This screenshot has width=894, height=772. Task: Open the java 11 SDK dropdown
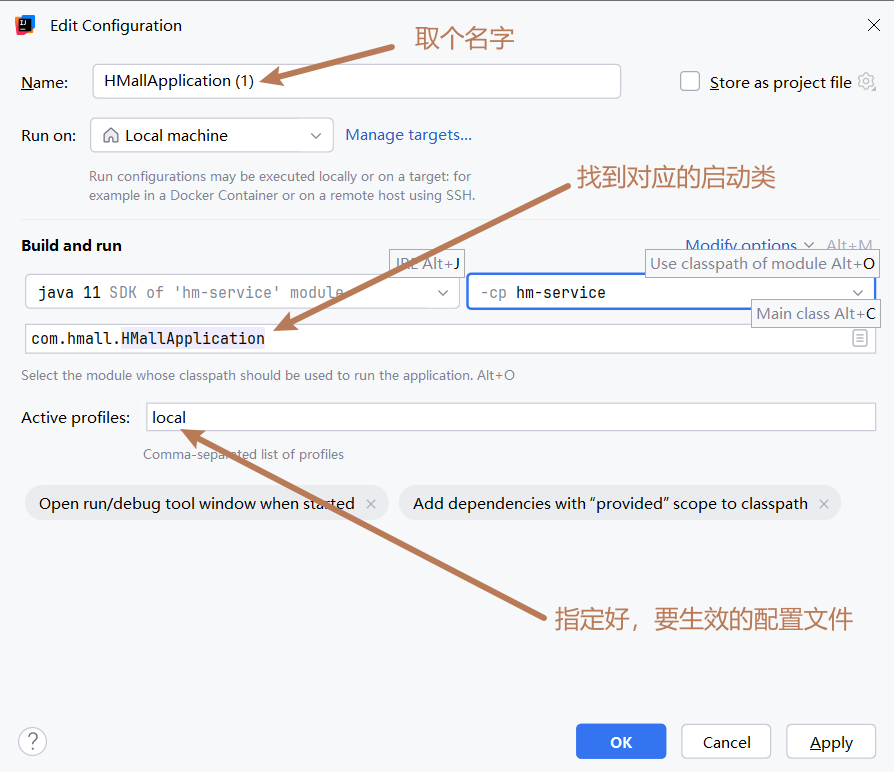pos(242,292)
